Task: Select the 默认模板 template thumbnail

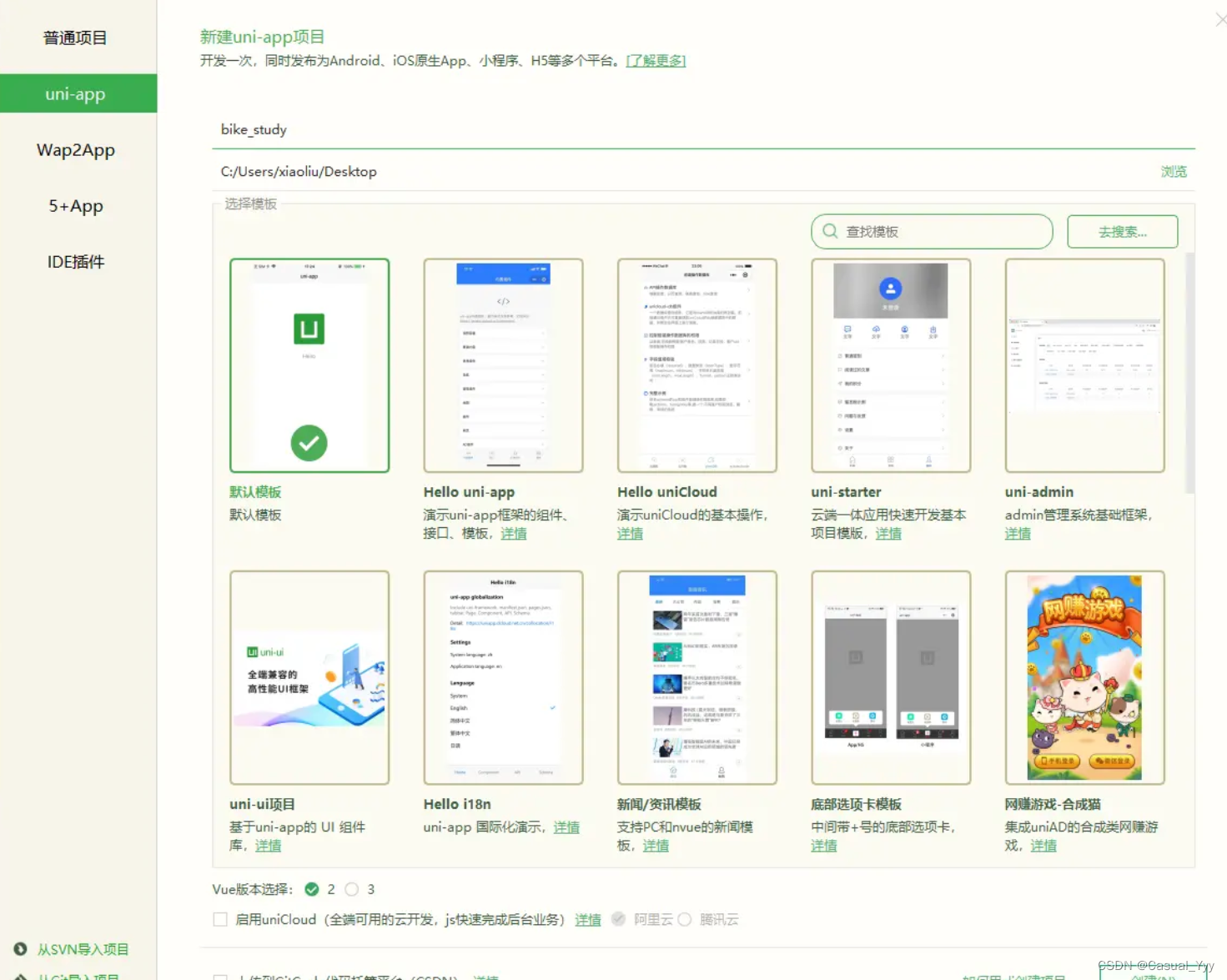Action: click(309, 365)
